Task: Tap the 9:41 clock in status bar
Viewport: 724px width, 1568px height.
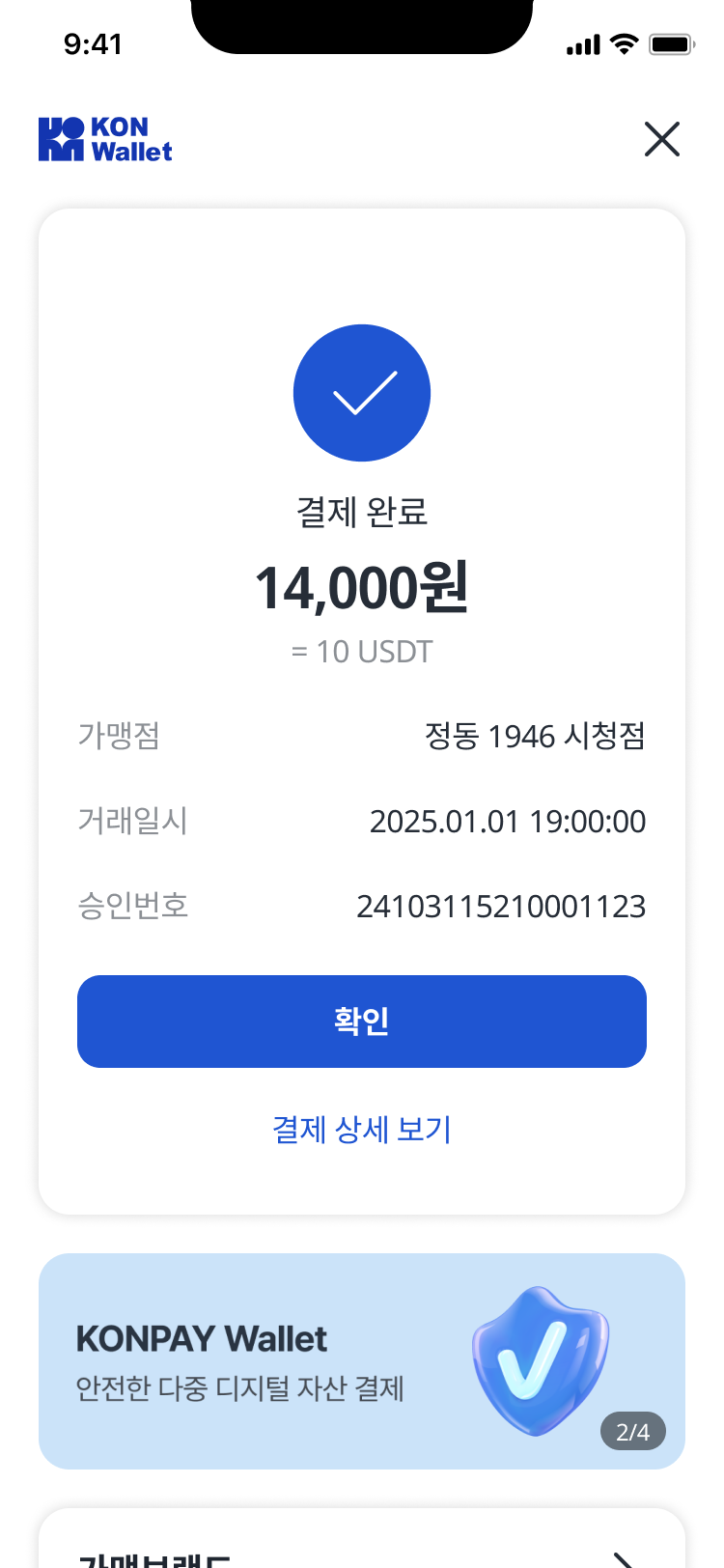Action: point(93,43)
